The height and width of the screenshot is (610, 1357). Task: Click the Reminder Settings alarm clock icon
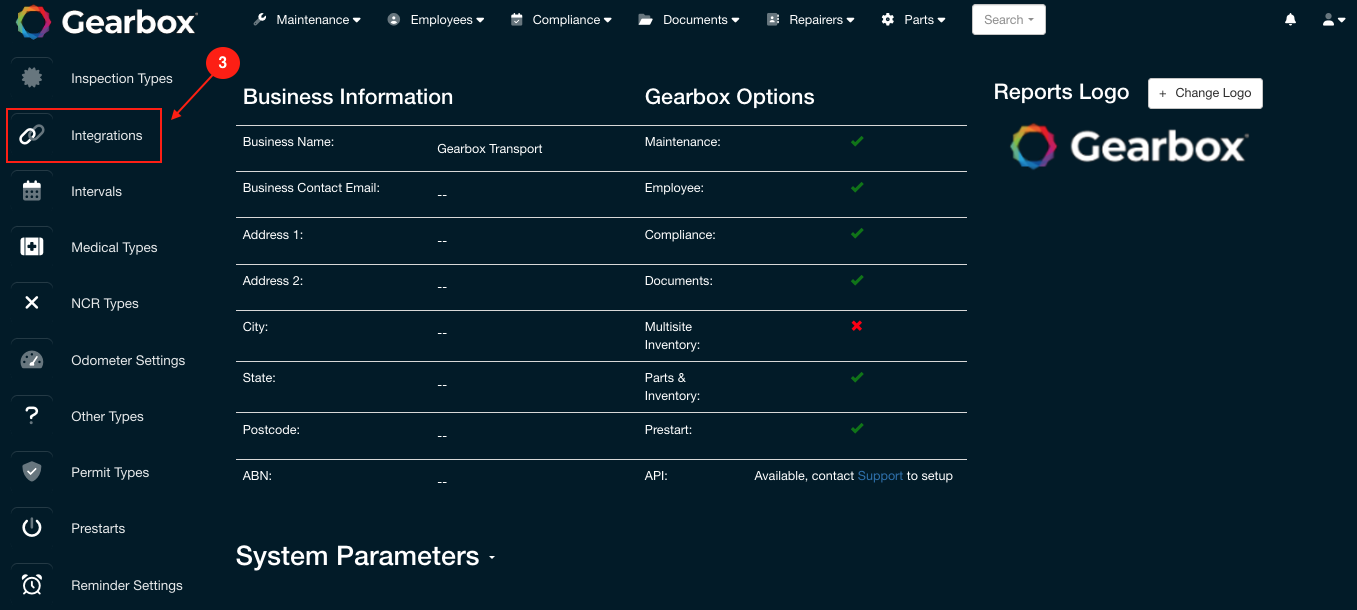coord(31,583)
